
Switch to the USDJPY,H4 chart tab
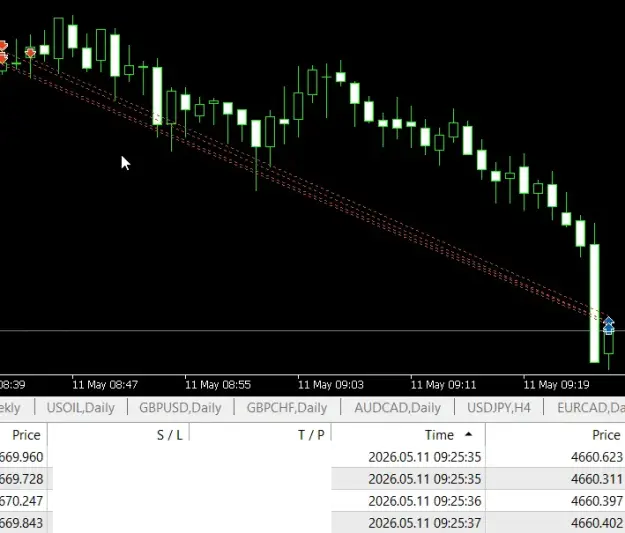pyautogui.click(x=499, y=407)
